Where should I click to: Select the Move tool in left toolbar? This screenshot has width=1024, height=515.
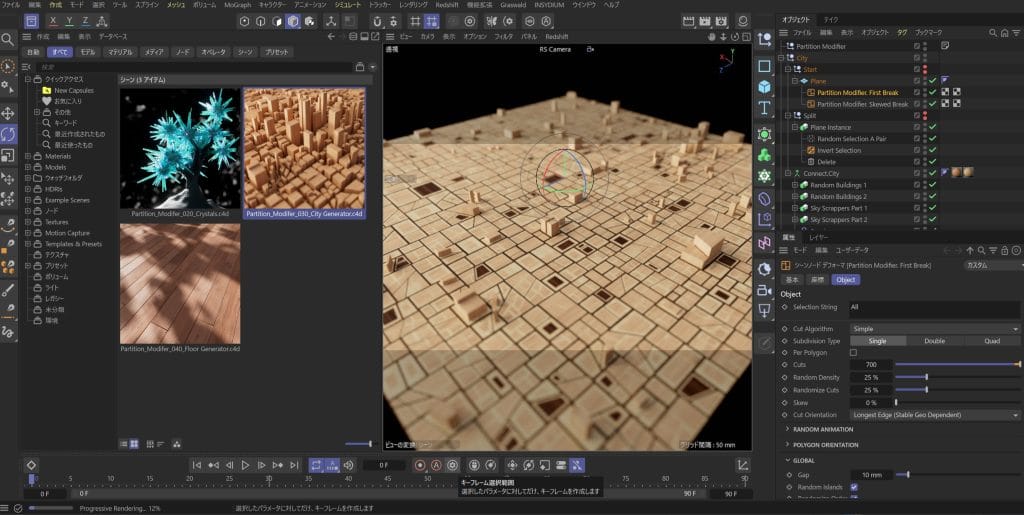8,113
